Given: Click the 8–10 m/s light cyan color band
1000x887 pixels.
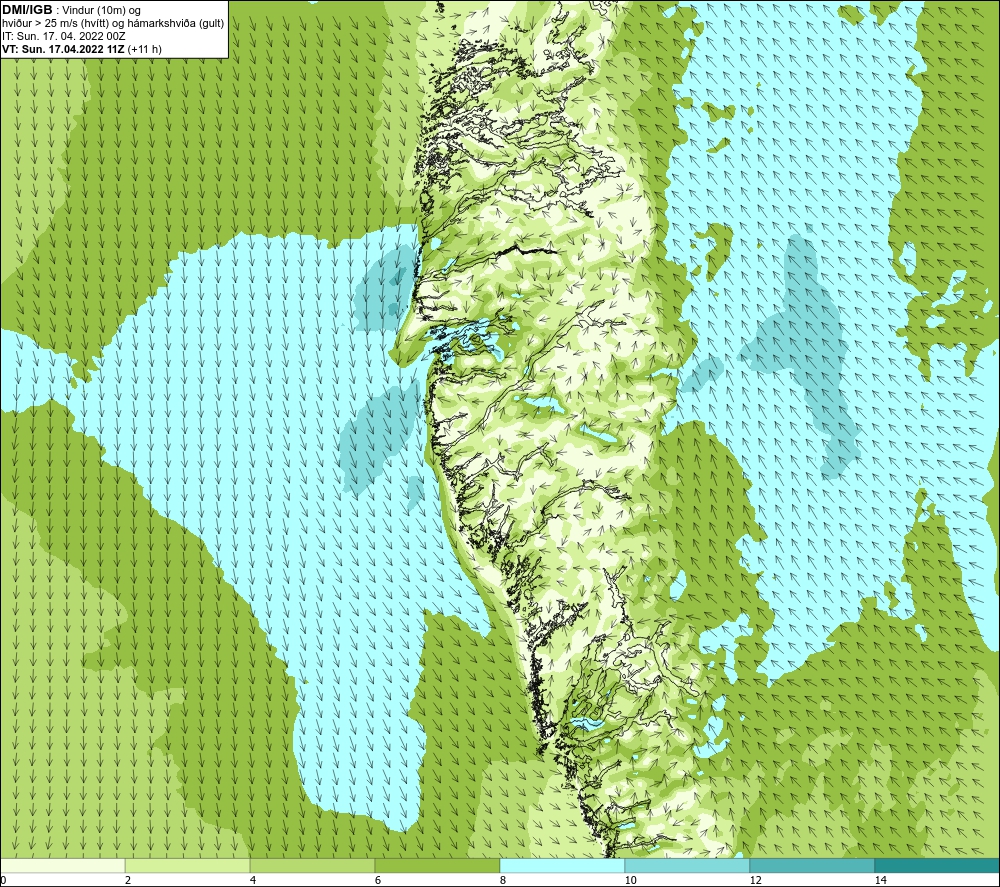Looking at the screenshot, I should [562, 866].
